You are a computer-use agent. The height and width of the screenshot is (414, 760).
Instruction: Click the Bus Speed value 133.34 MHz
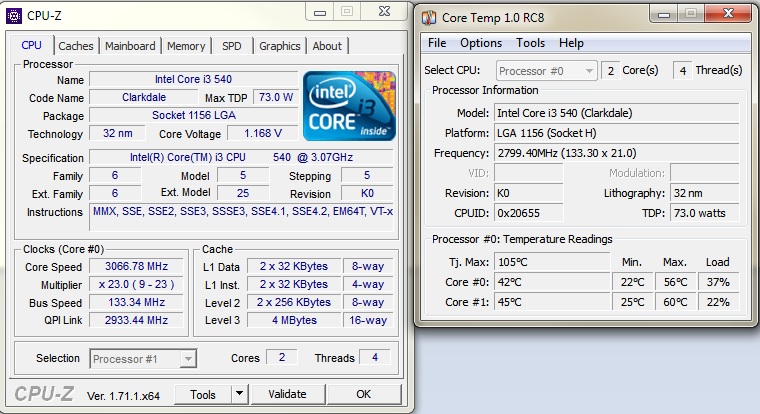[136, 303]
